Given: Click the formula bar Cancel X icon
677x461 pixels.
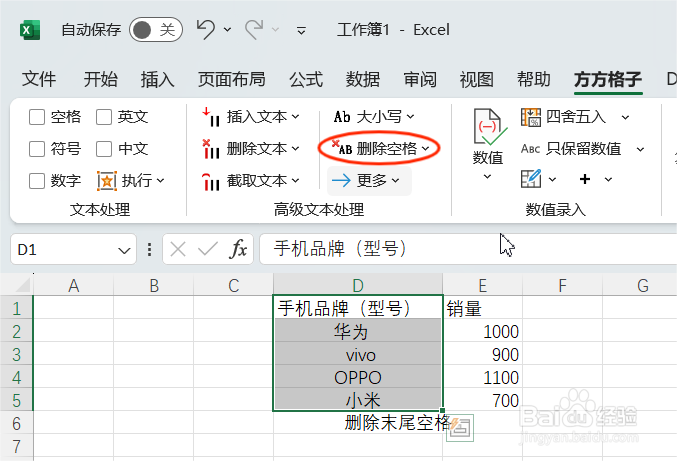Looking at the screenshot, I should (177, 249).
